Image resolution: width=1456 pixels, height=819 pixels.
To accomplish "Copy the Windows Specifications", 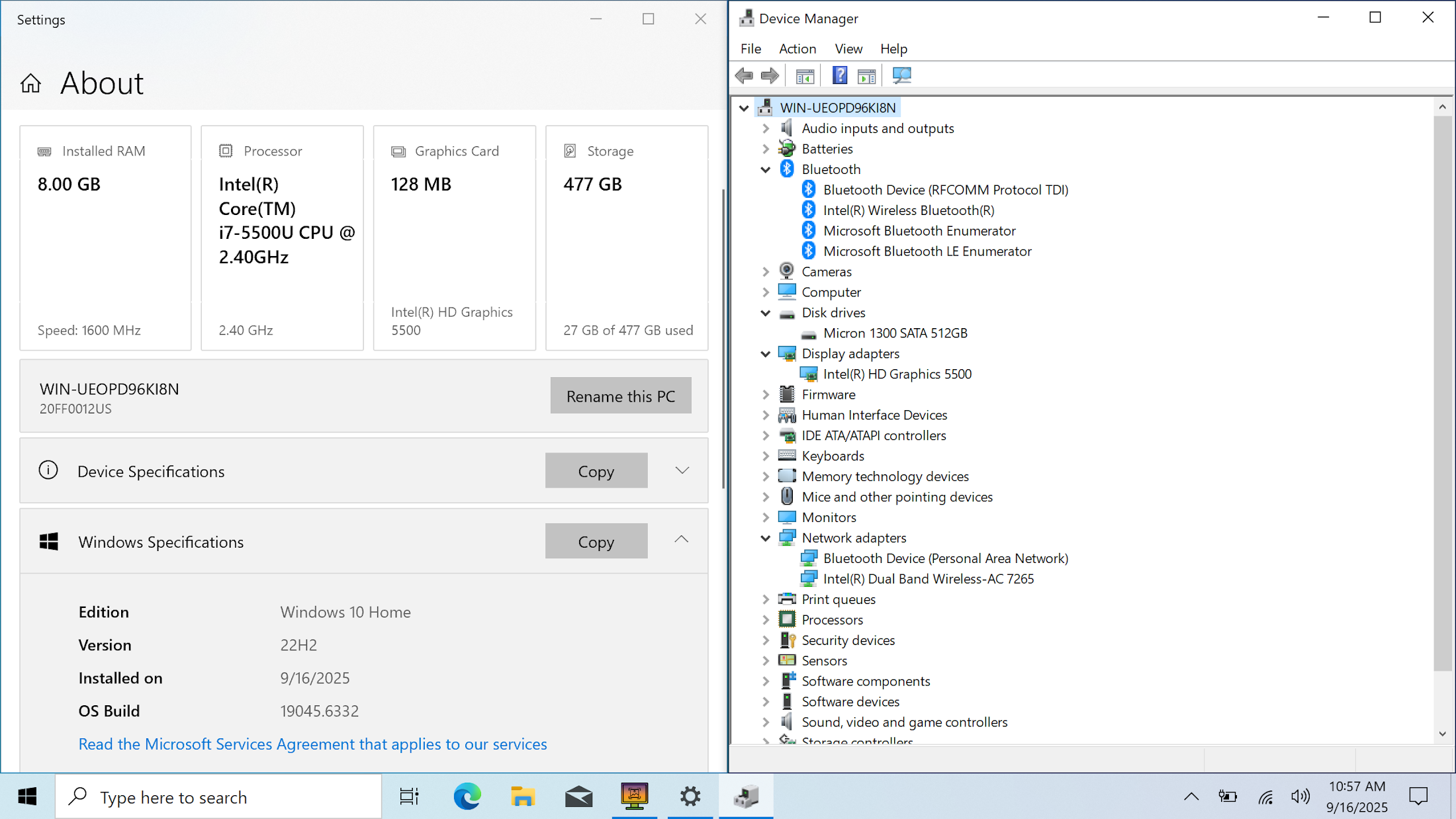I will pyautogui.click(x=596, y=541).
